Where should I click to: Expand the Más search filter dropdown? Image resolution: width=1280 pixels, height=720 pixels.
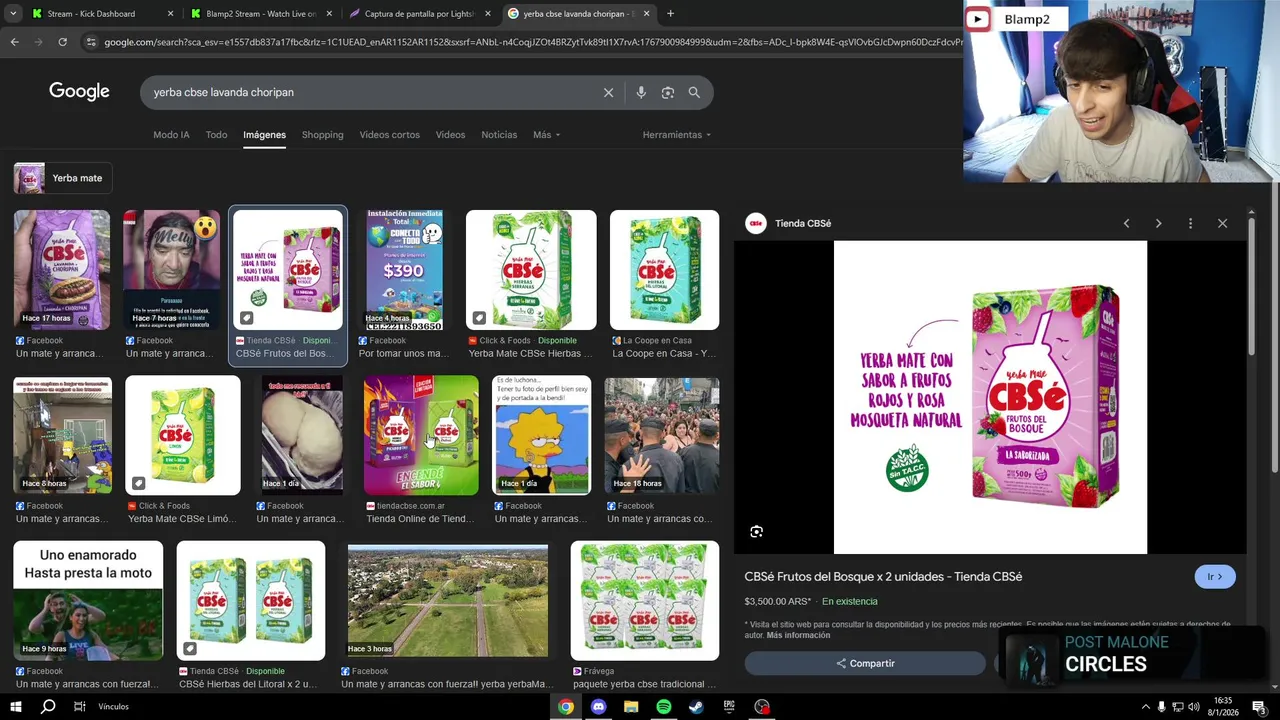click(546, 135)
